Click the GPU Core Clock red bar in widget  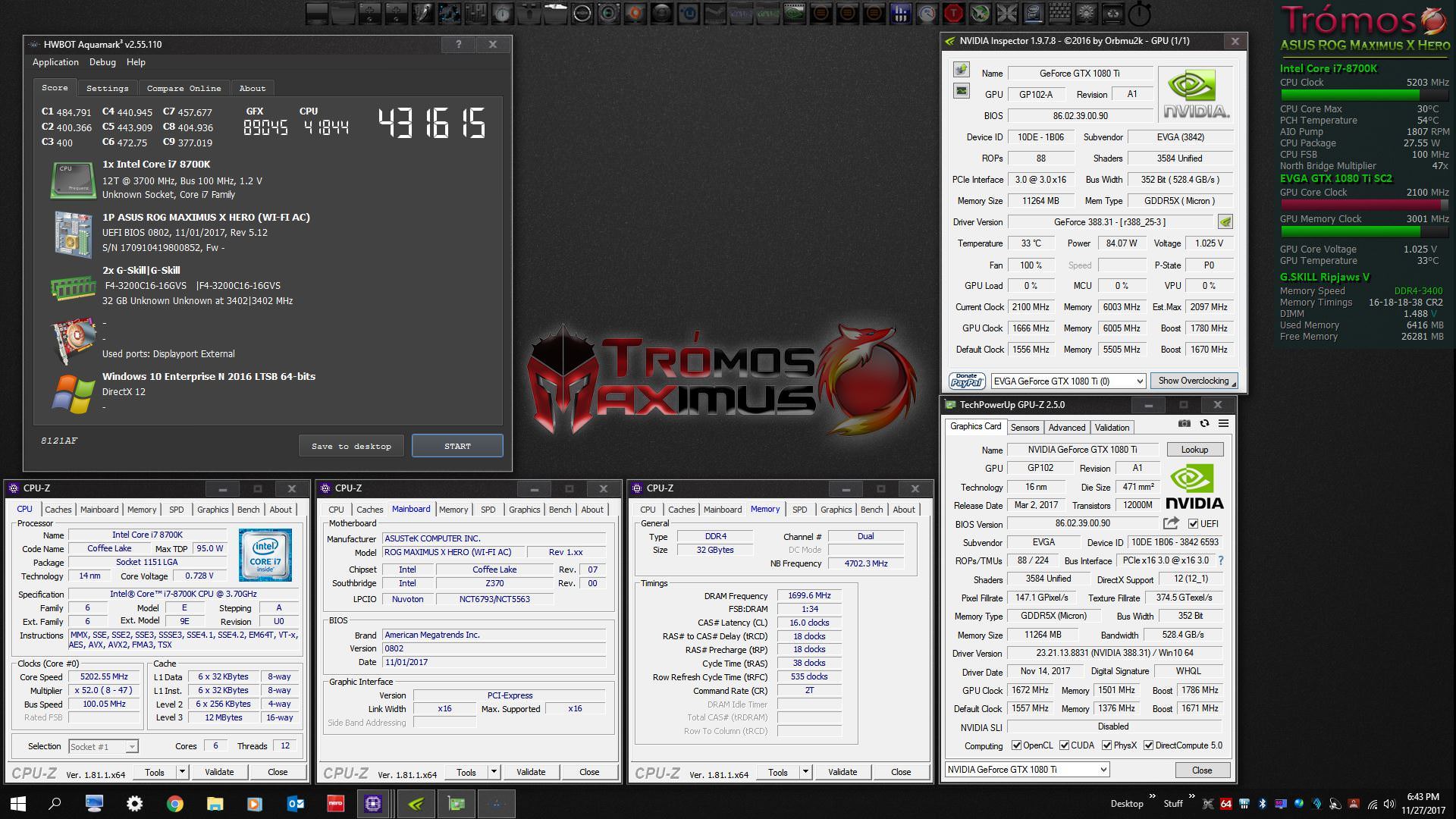tap(1364, 205)
